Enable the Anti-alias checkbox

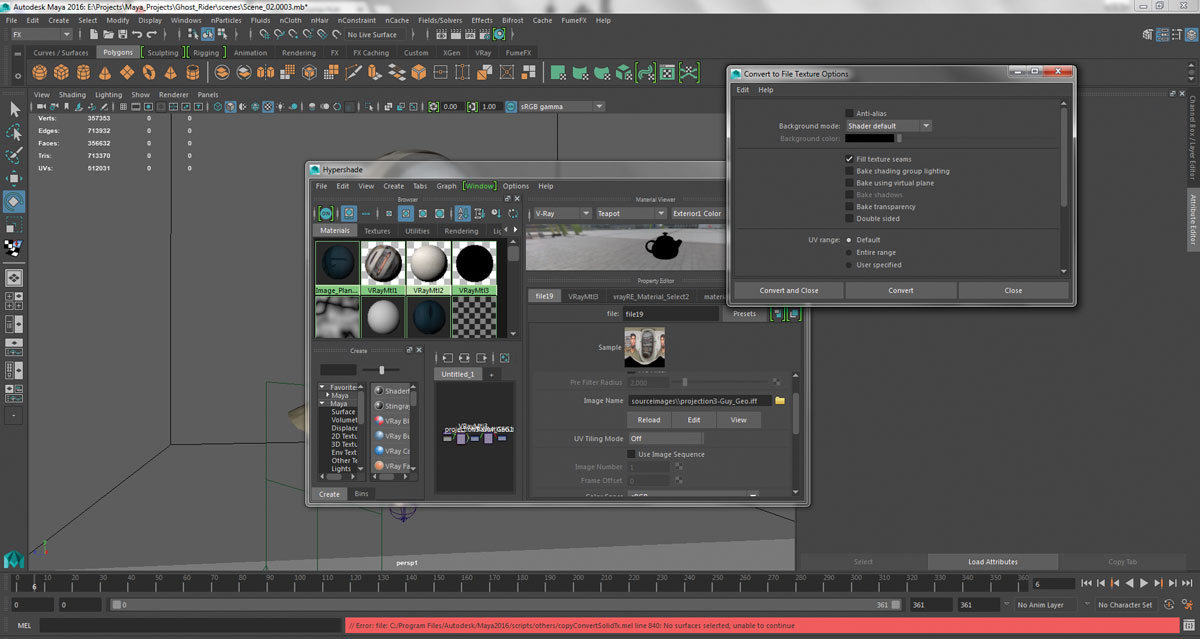pos(849,113)
